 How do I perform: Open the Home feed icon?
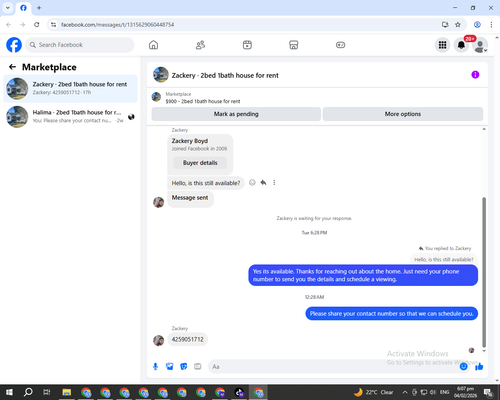tap(153, 45)
